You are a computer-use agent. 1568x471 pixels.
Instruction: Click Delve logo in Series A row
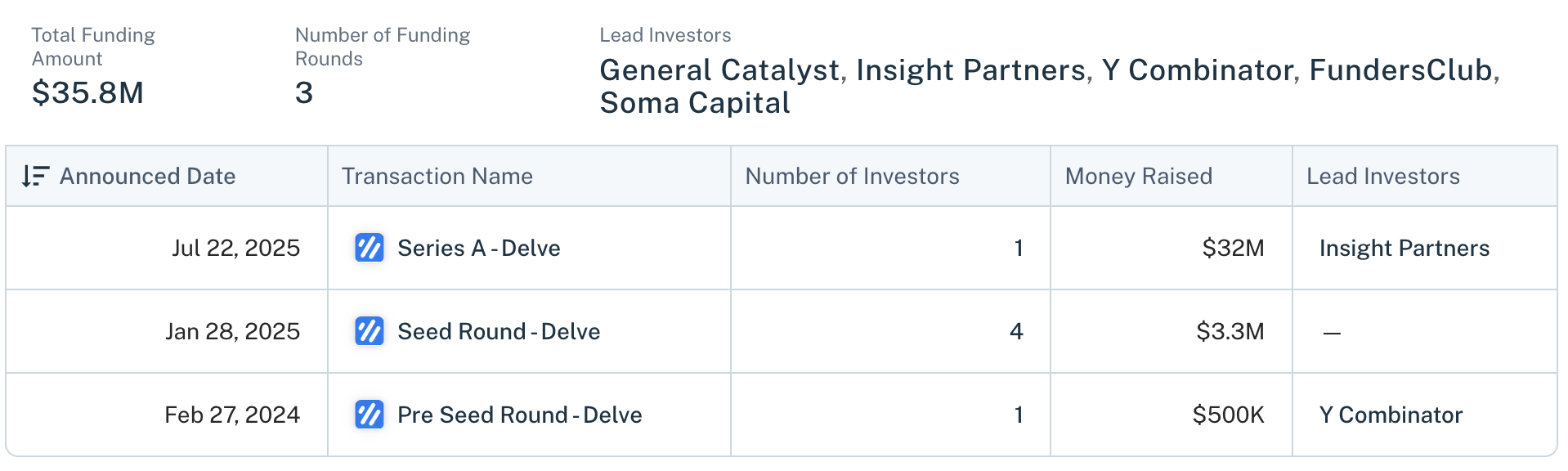369,248
